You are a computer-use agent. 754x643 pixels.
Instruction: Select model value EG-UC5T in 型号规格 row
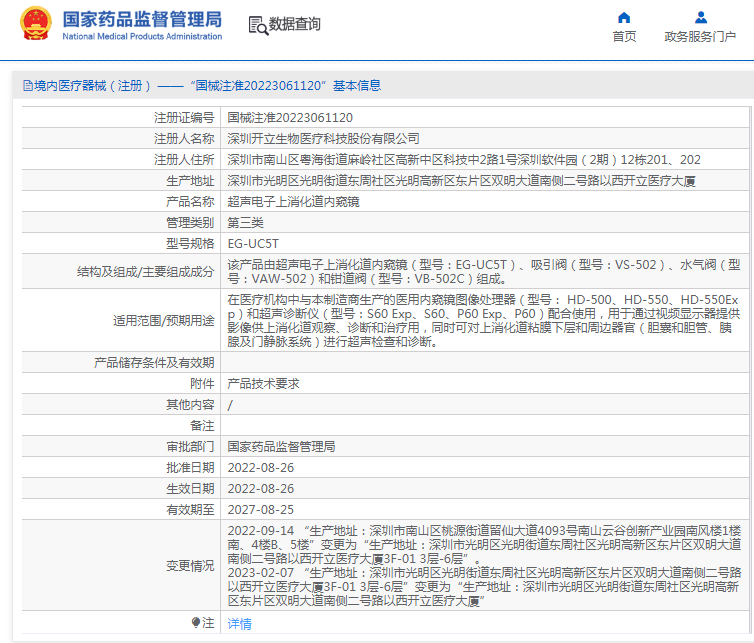point(253,244)
